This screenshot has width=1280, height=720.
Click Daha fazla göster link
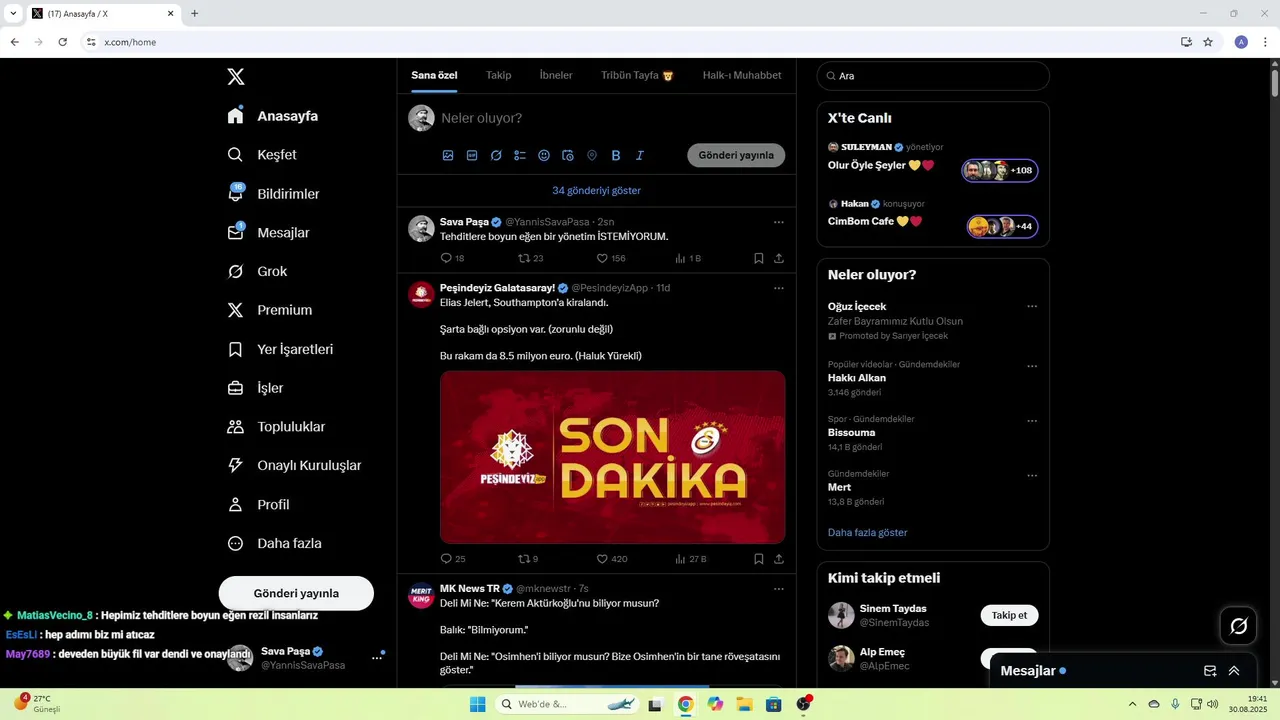pyautogui.click(x=868, y=533)
